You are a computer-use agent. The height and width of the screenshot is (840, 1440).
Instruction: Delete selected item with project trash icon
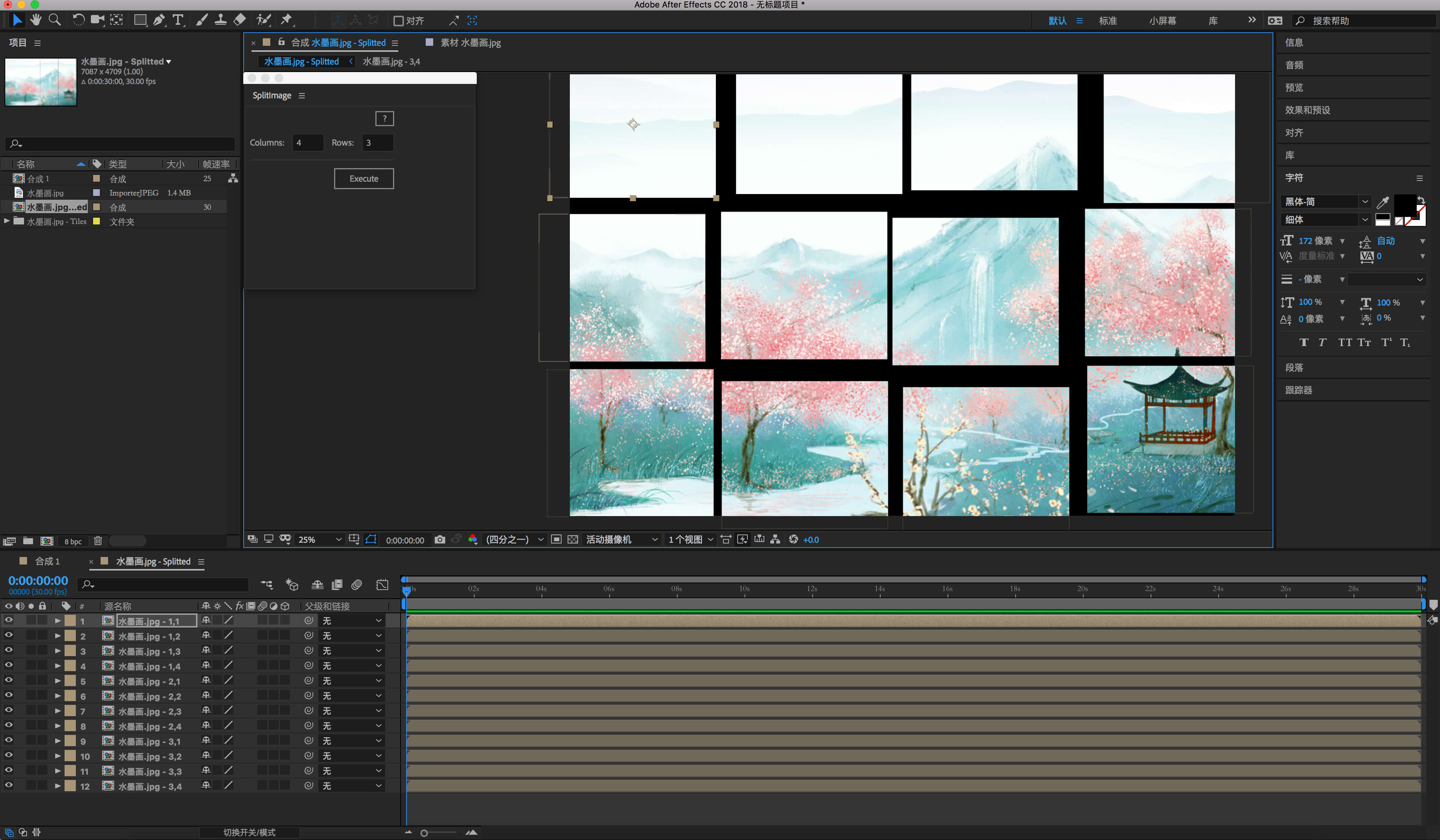98,540
